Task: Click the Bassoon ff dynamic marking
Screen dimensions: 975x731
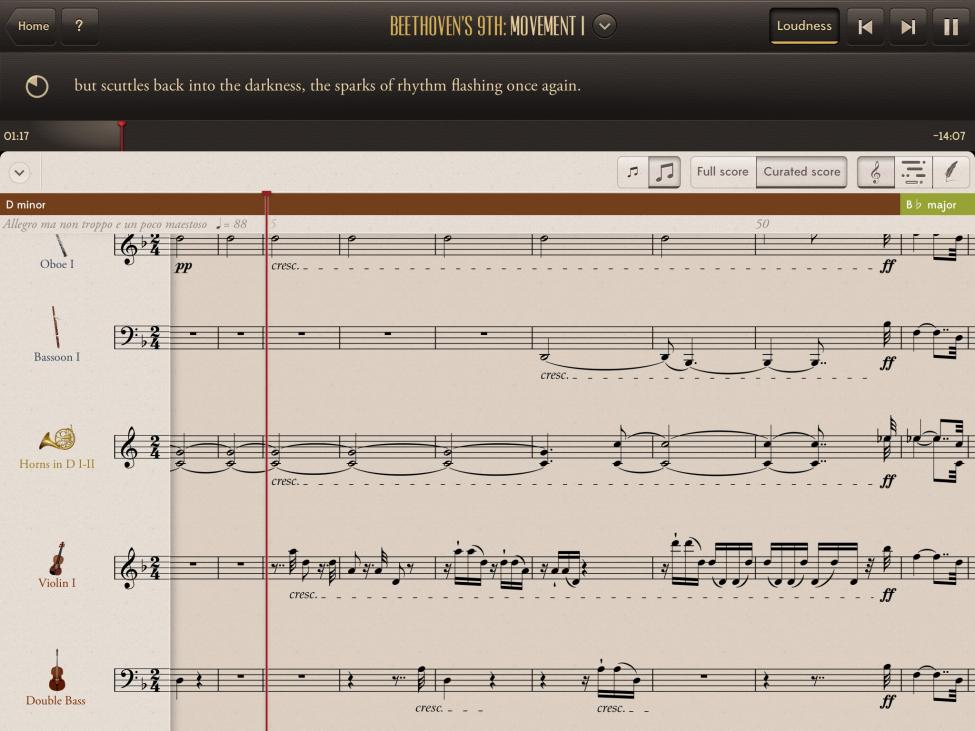Action: (888, 362)
